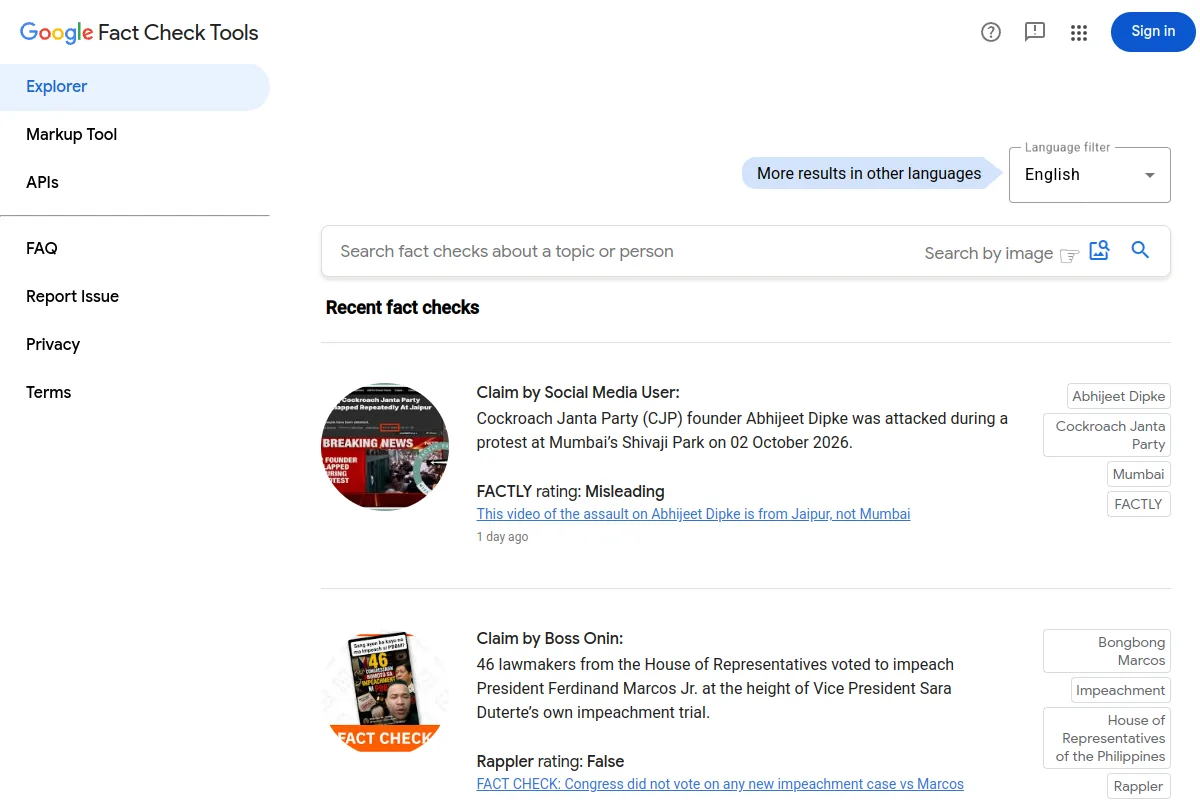This screenshot has height=800, width=1200.
Task: Click the Abhijeet Dipke tag
Action: [x=1118, y=396]
